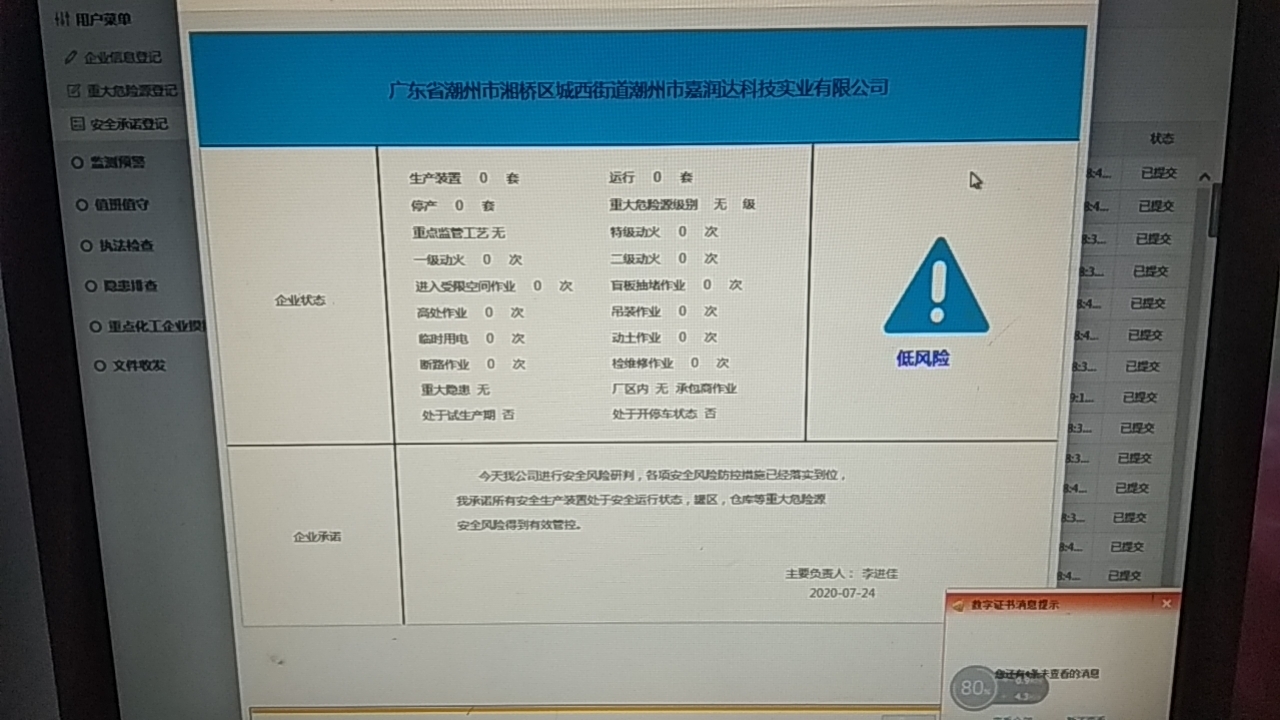Screen dimensions: 1280x720
Task: Click the commitment paragraph starting 今天我公司
Action: pos(652,499)
